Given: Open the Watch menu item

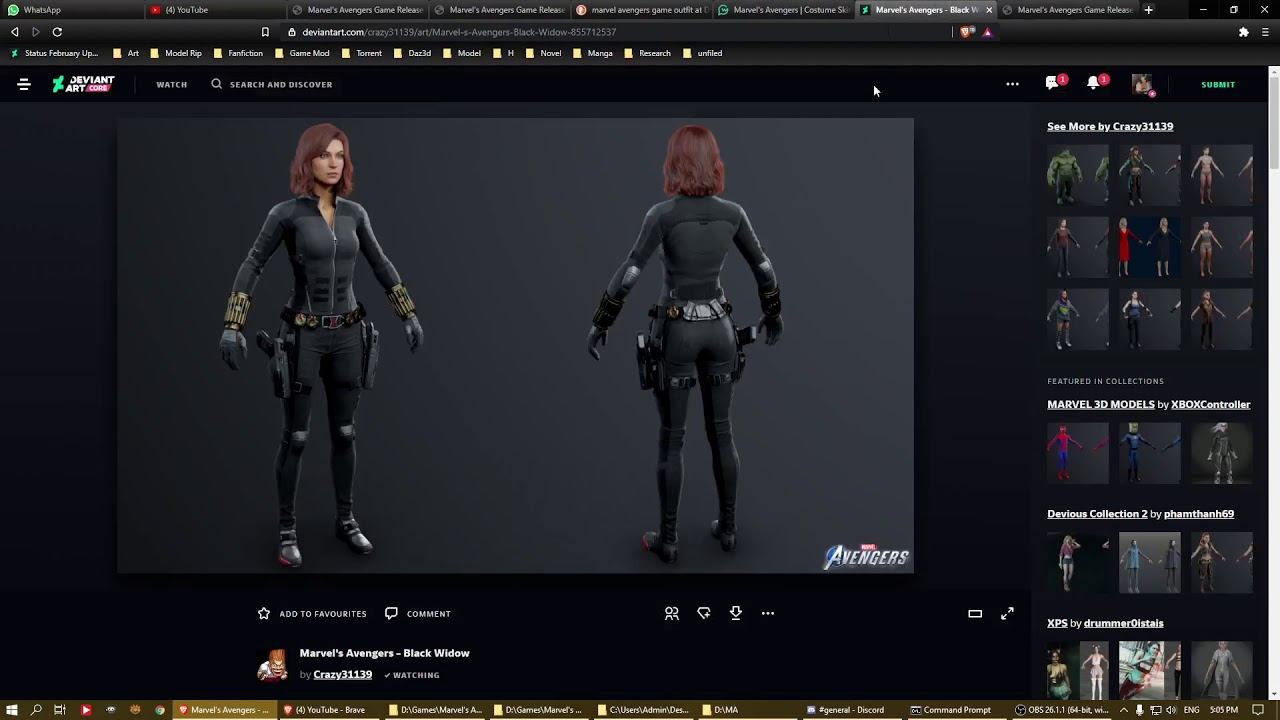Looking at the screenshot, I should click(x=172, y=85).
